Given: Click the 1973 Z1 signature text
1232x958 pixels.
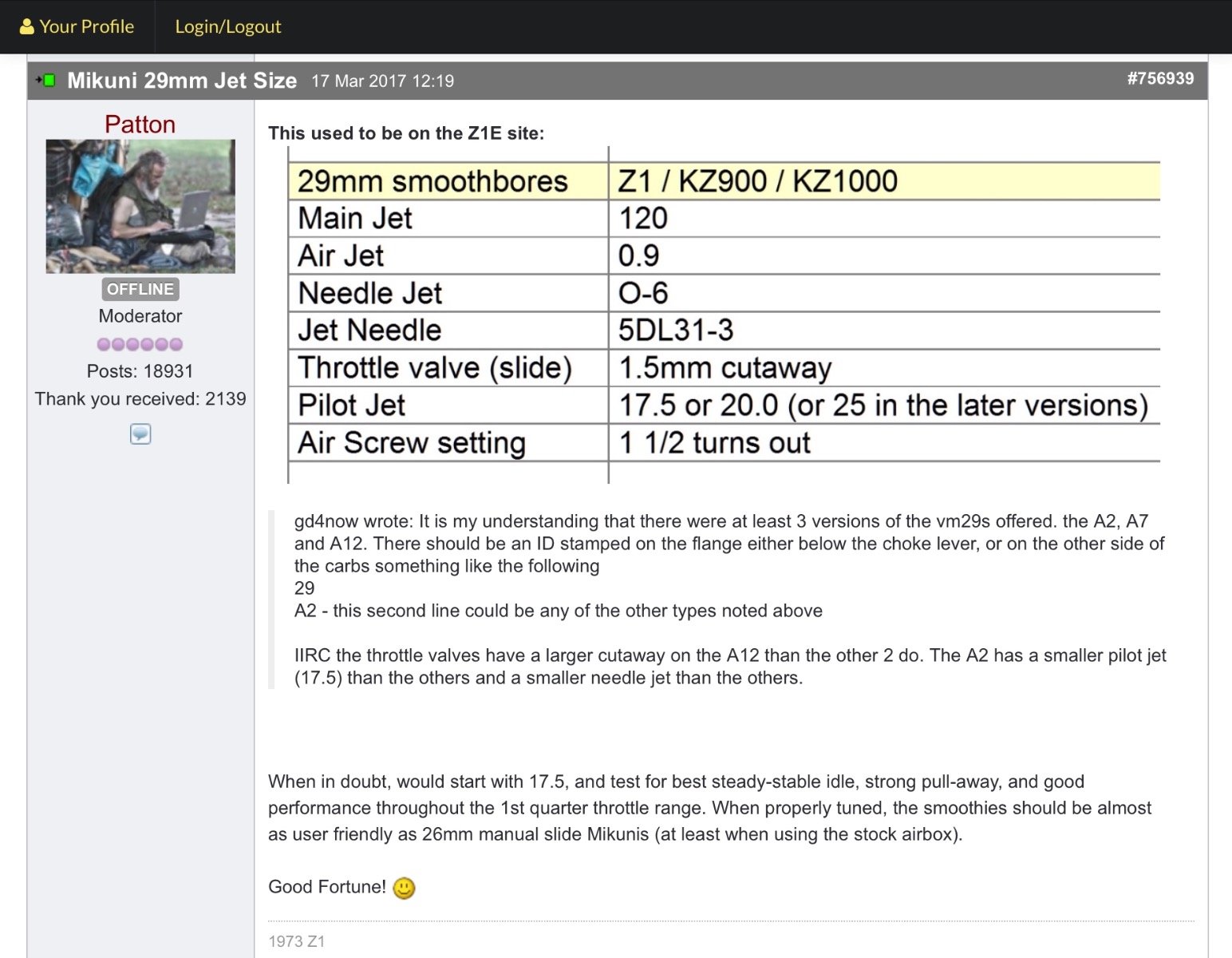Looking at the screenshot, I should click(x=296, y=941).
